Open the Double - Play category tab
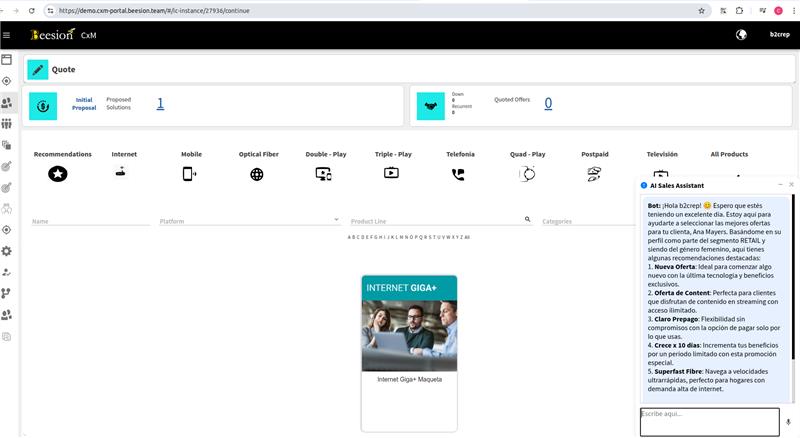The height and width of the screenshot is (438, 800). (324, 174)
